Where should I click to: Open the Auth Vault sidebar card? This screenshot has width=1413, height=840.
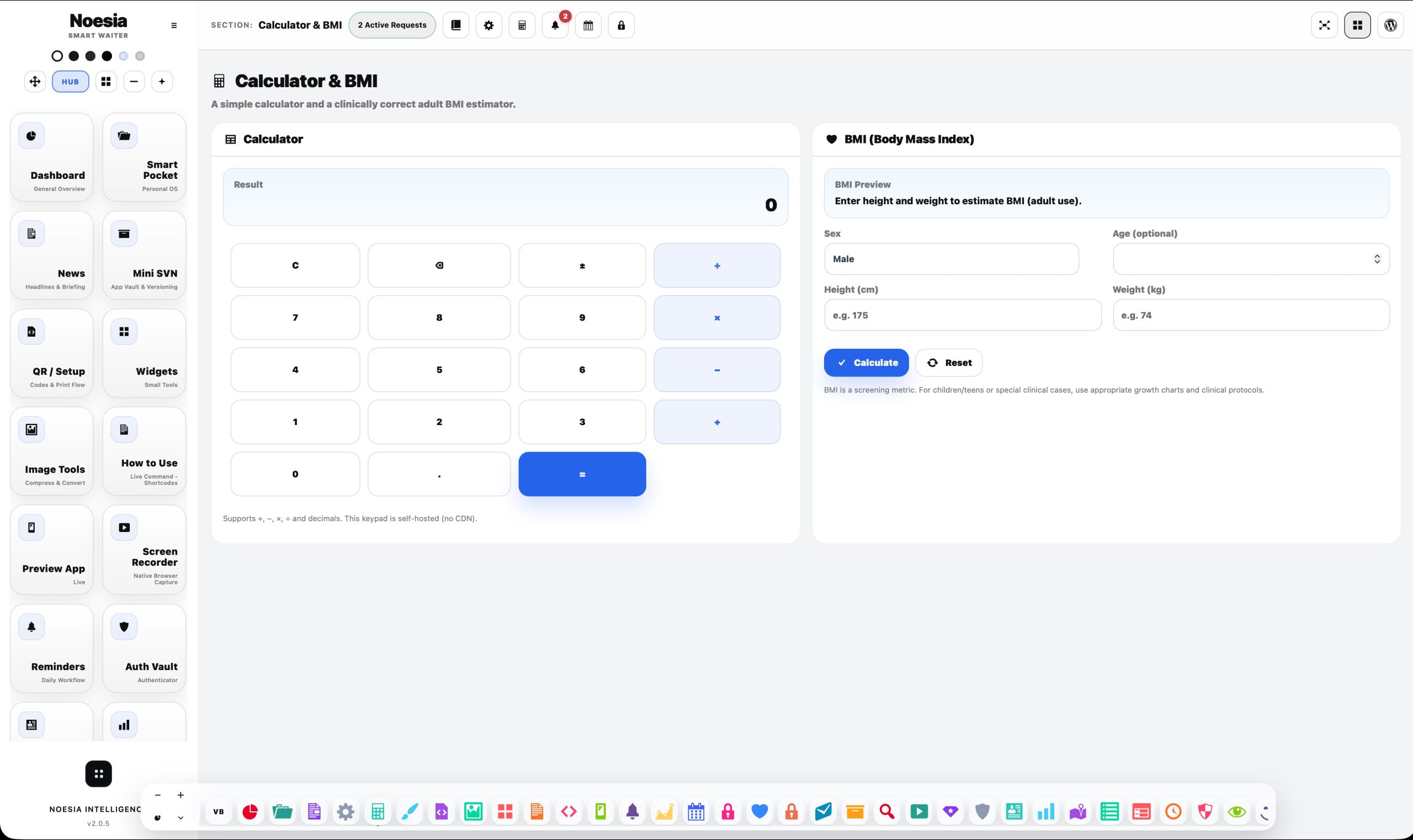[x=145, y=648]
